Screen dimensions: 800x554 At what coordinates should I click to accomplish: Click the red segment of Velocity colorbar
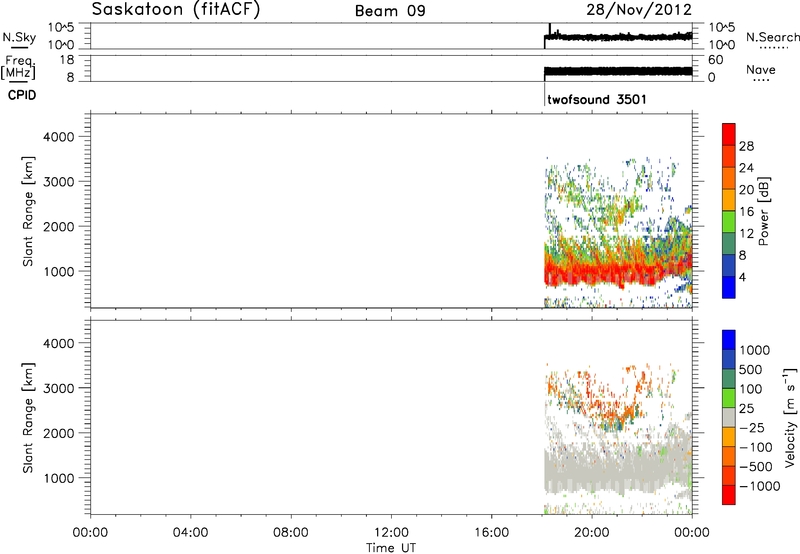coord(729,495)
